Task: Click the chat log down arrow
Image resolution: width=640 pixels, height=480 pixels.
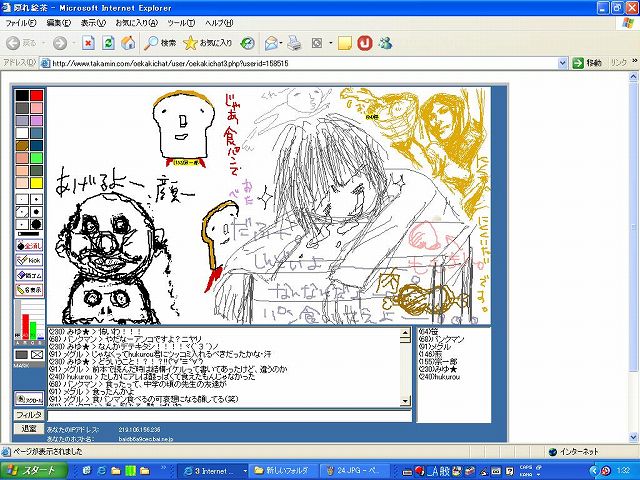Action: [x=405, y=401]
